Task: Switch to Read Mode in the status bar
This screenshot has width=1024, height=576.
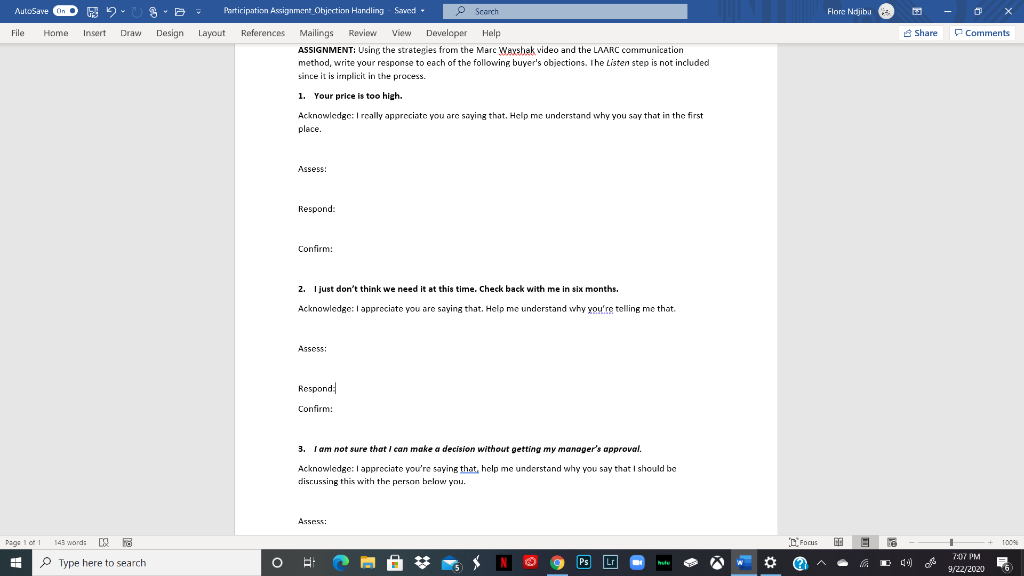Action: coord(838,541)
